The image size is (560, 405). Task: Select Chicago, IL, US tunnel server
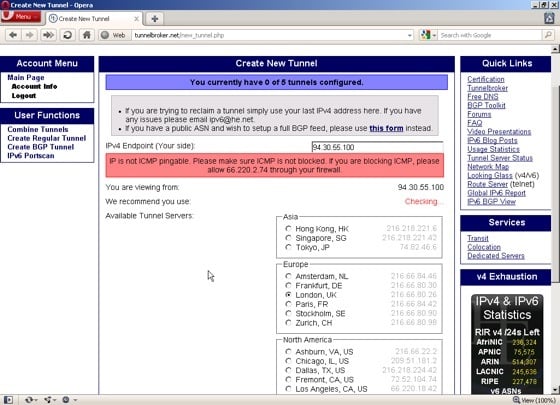coord(288,361)
